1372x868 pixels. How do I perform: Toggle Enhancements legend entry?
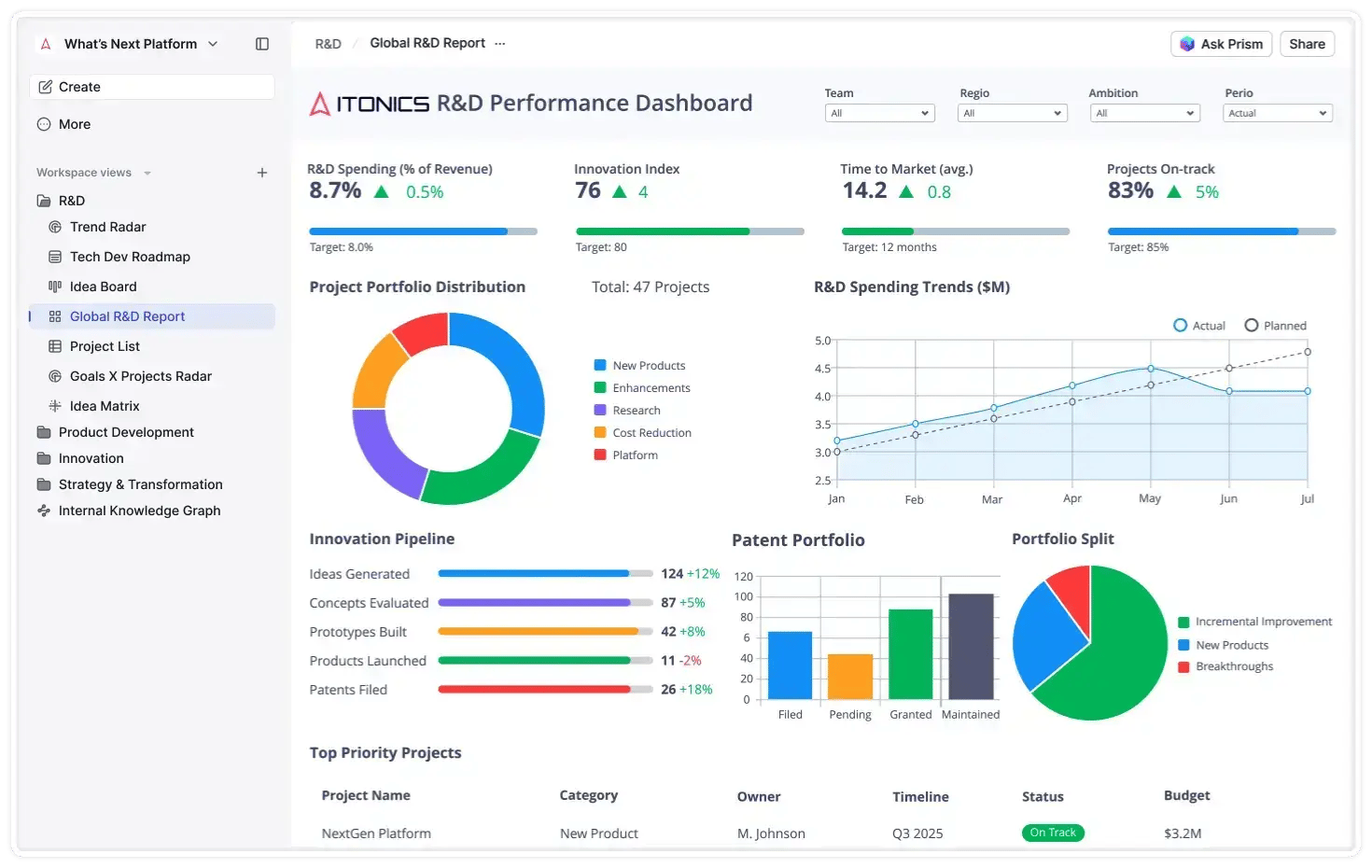tap(643, 388)
